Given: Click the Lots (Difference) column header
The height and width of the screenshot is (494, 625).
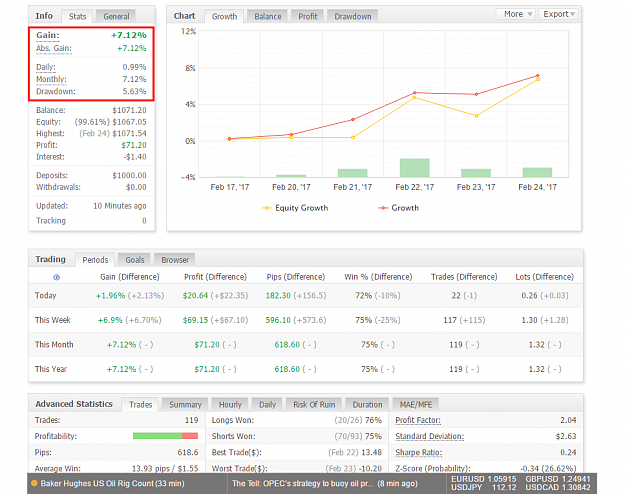Looking at the screenshot, I should click(544, 277).
